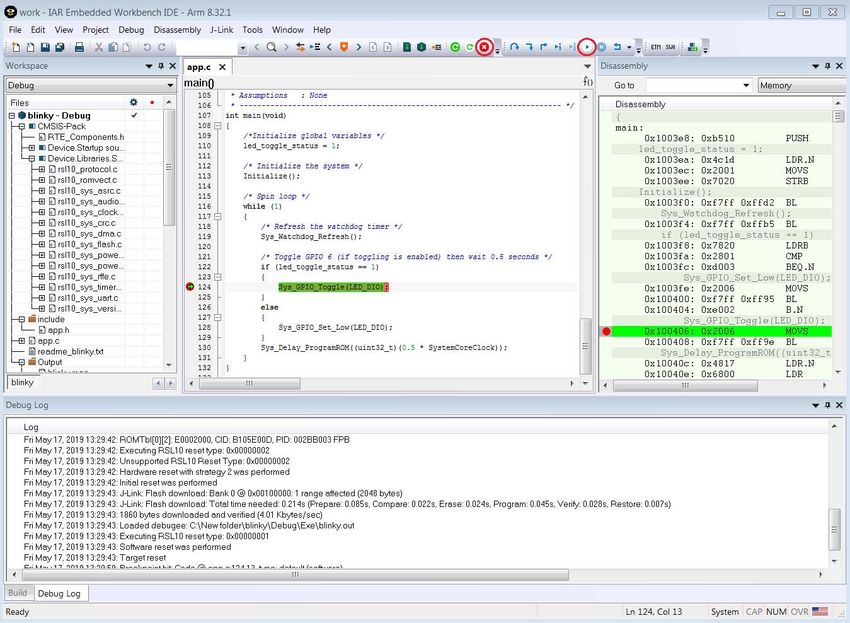Toggle the Workspace panel pin
Screen dimensions: 850x623
point(161,66)
